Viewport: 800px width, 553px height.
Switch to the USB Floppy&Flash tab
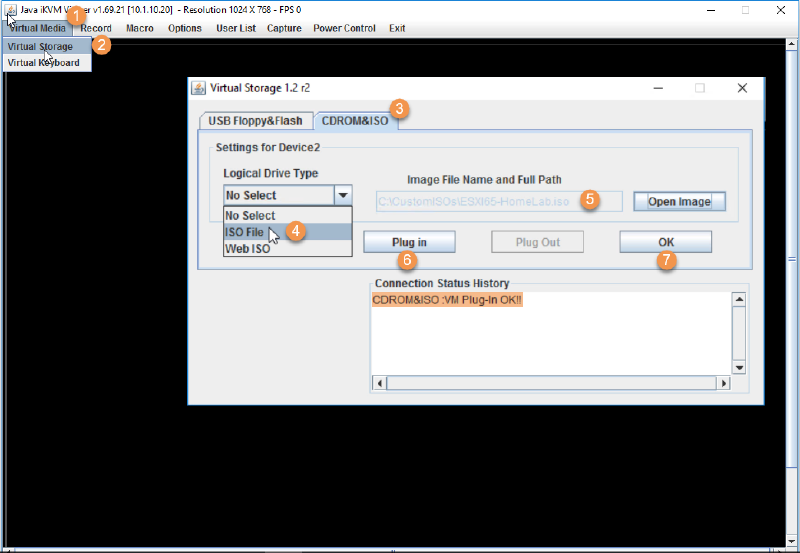pyautogui.click(x=256, y=121)
